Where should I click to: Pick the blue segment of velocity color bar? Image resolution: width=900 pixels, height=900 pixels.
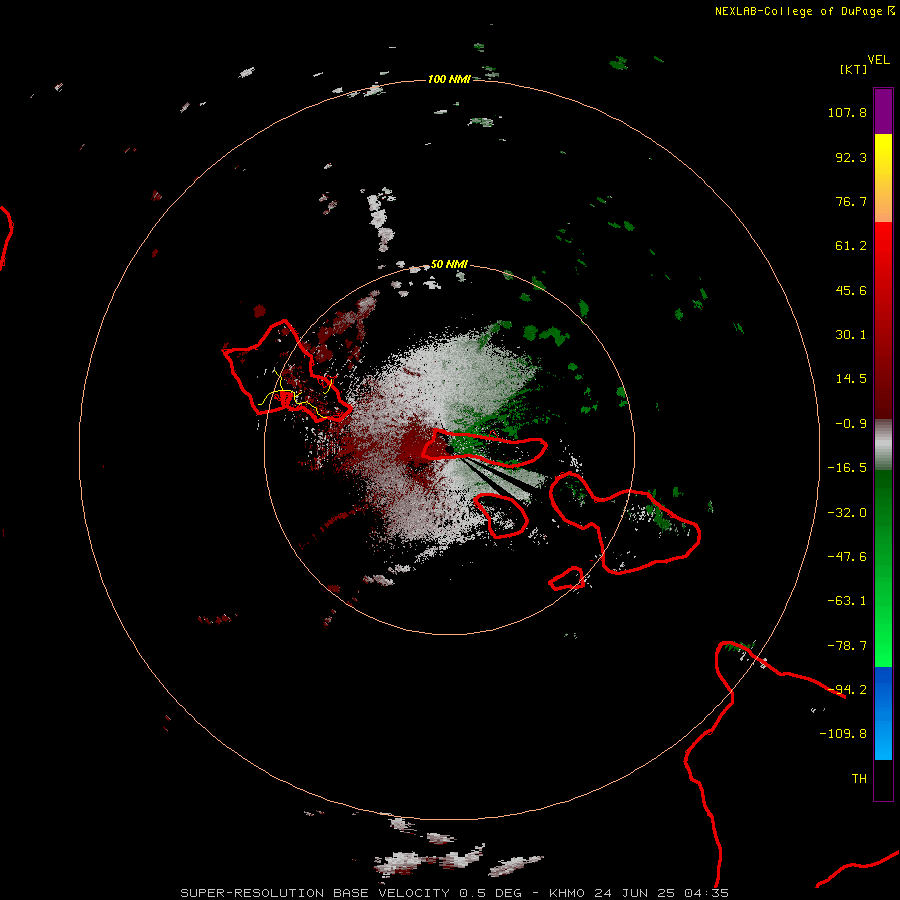coord(883,713)
